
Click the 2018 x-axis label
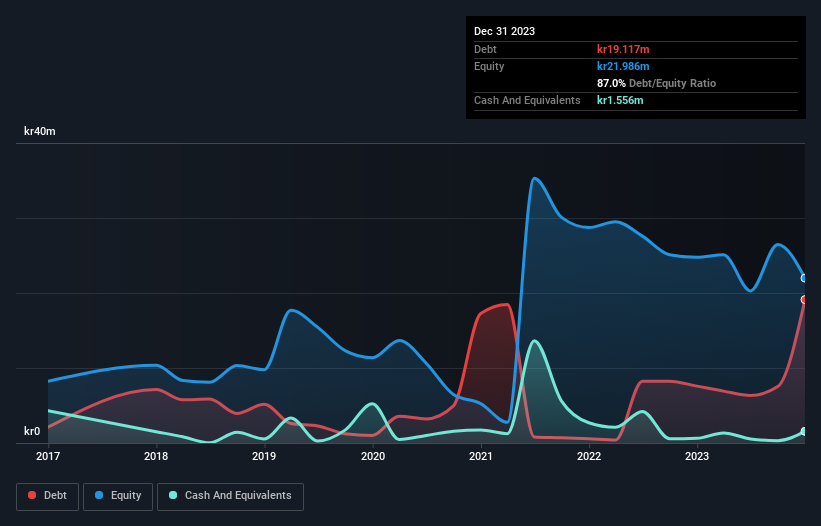click(156, 456)
